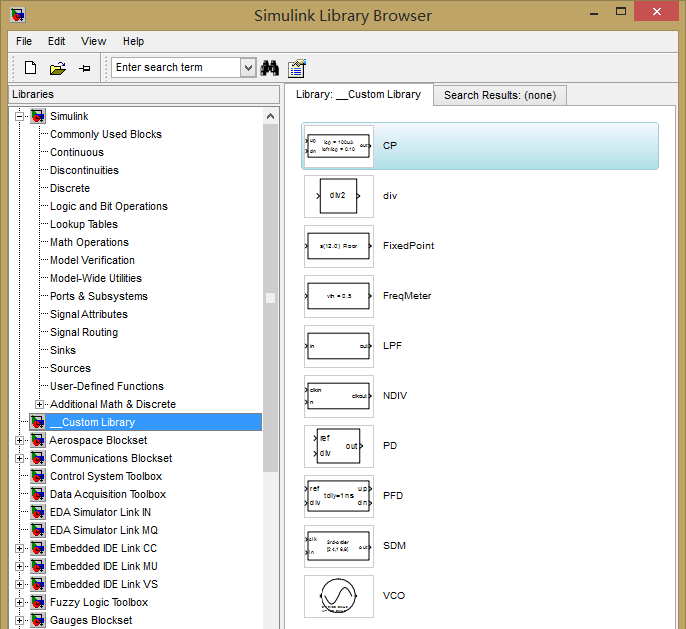Open the Help menu
Image resolution: width=686 pixels, height=629 pixels.
click(x=133, y=41)
